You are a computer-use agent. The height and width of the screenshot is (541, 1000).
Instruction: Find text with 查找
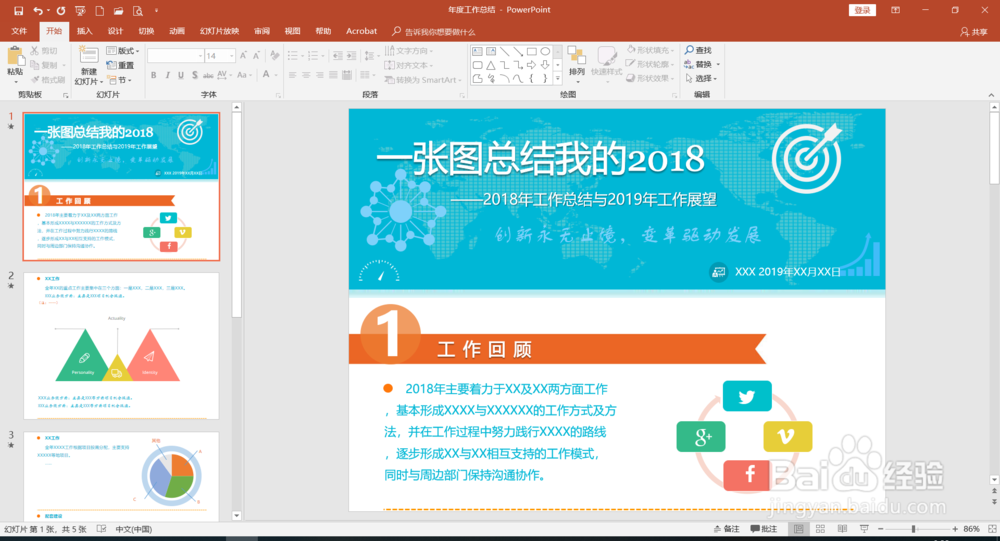point(698,50)
